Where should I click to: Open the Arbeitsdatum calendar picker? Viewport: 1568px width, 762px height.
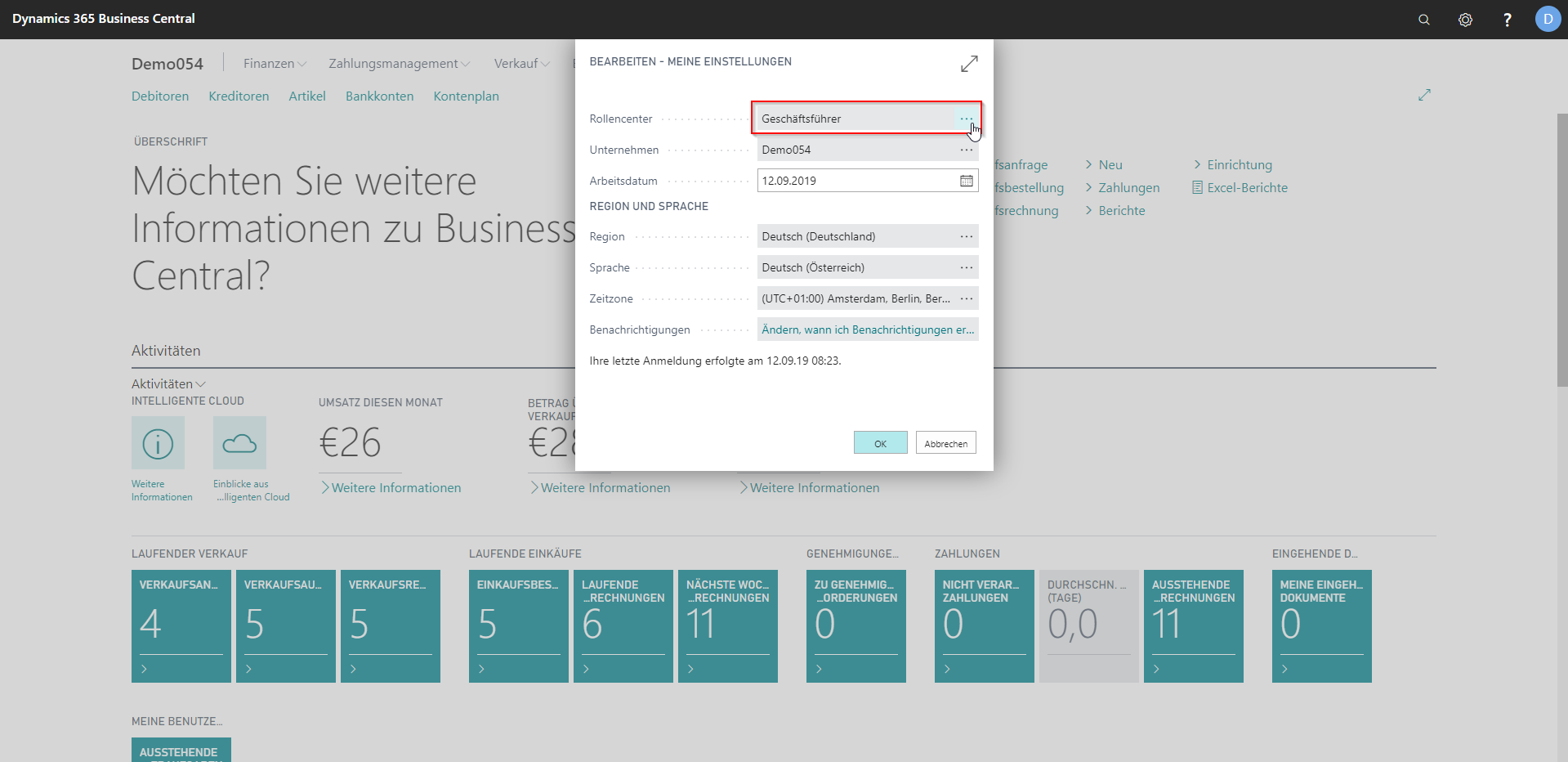click(967, 181)
